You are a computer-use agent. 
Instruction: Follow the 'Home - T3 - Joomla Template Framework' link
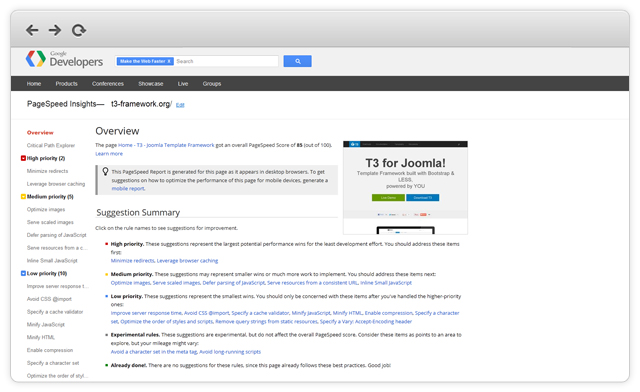point(166,145)
